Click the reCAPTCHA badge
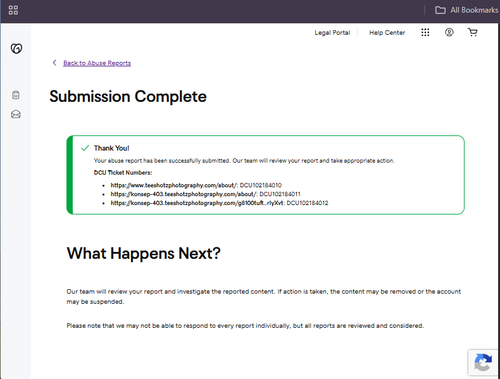The image size is (500, 379). click(x=483, y=362)
